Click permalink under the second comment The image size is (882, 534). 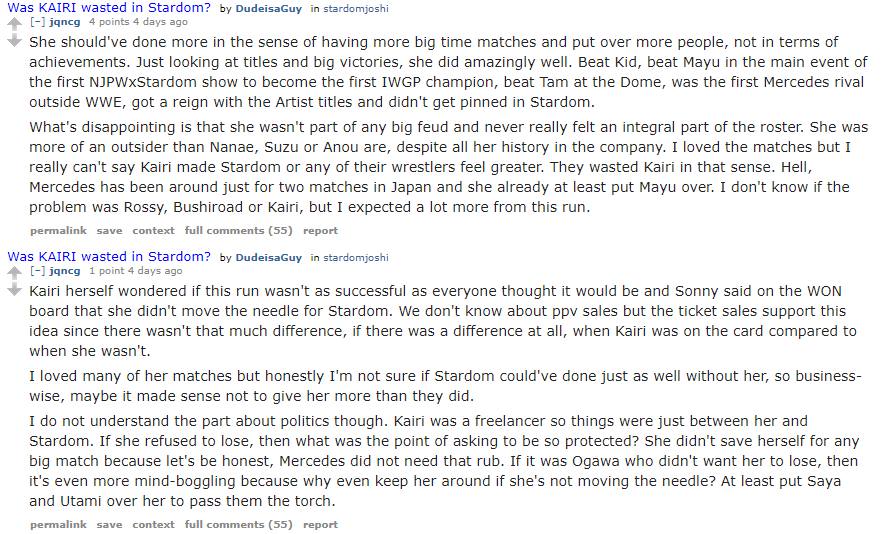click(58, 524)
